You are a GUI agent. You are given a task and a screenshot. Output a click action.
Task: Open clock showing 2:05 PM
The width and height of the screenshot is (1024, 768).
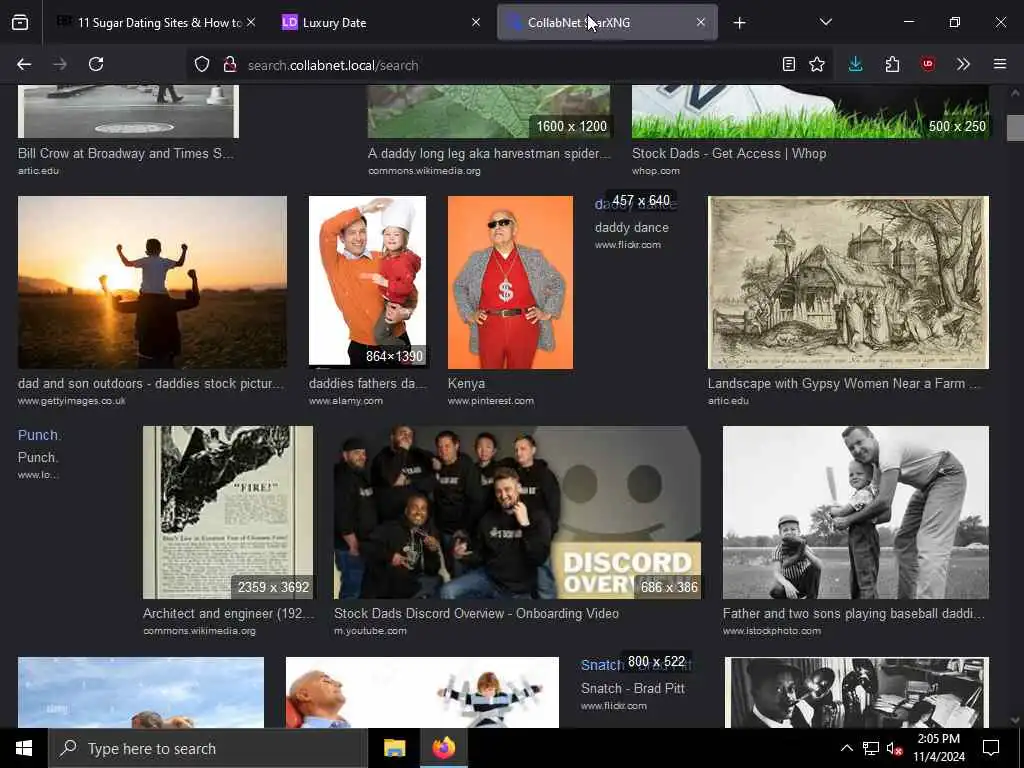tap(938, 748)
